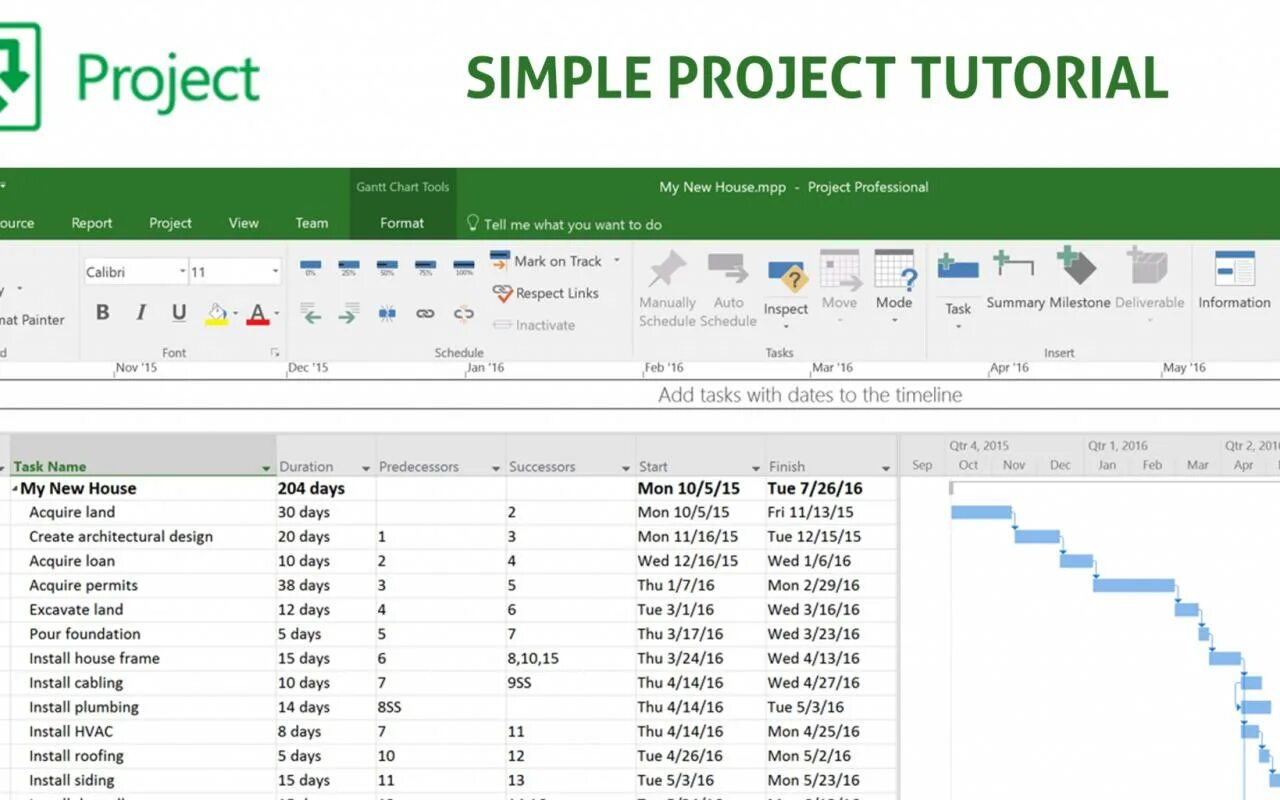The height and width of the screenshot is (800, 1280).
Task: Expand the Mark on Track dropdown
Action: click(616, 261)
